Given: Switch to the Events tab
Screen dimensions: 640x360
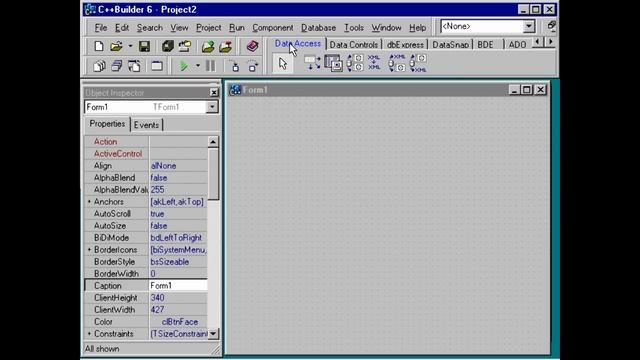Looking at the screenshot, I should 146,125.
